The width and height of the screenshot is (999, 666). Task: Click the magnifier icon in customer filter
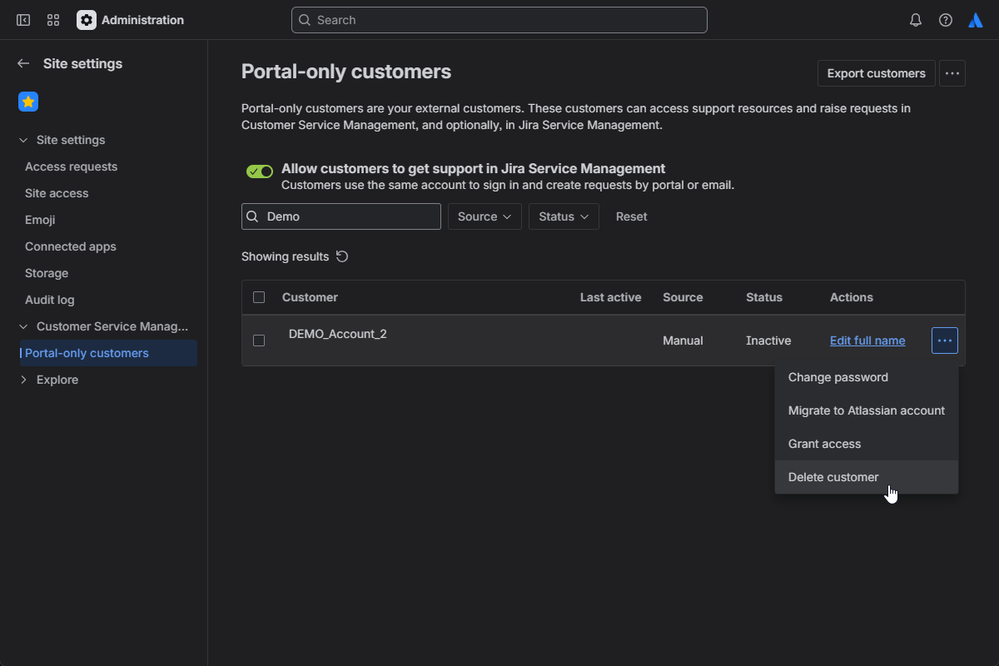252,217
